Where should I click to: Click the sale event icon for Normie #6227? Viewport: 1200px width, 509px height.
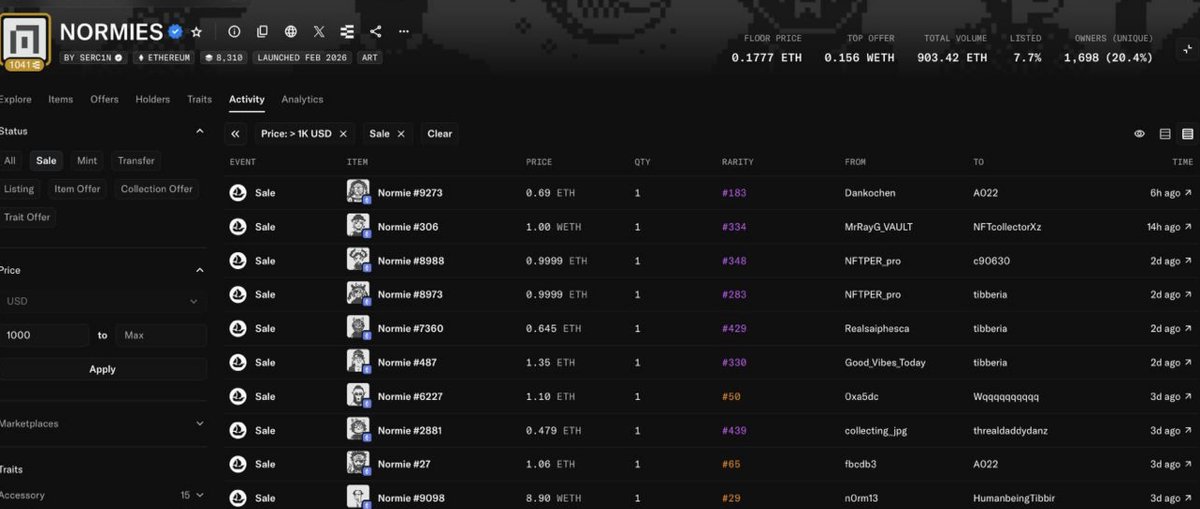[238, 396]
